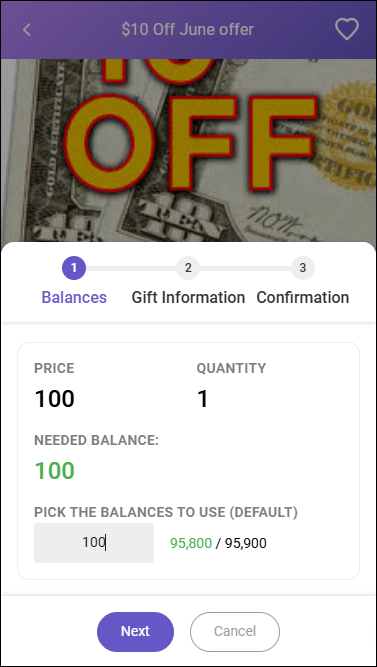Click the 95,900 total balance value
The height and width of the screenshot is (667, 377).
tap(246, 543)
